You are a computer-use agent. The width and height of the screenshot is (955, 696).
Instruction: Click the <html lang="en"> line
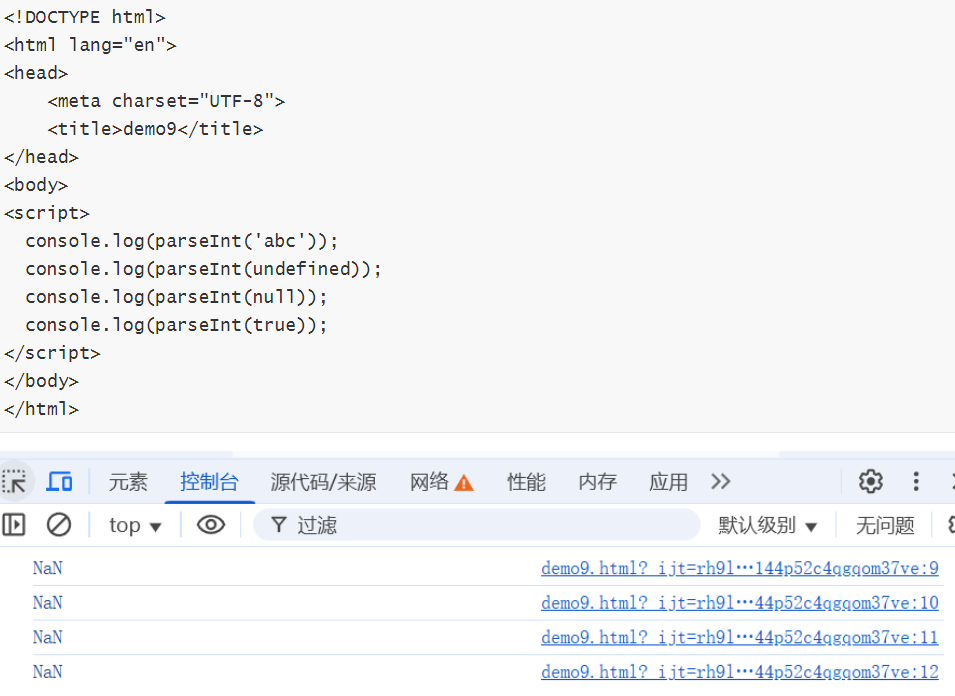90,45
